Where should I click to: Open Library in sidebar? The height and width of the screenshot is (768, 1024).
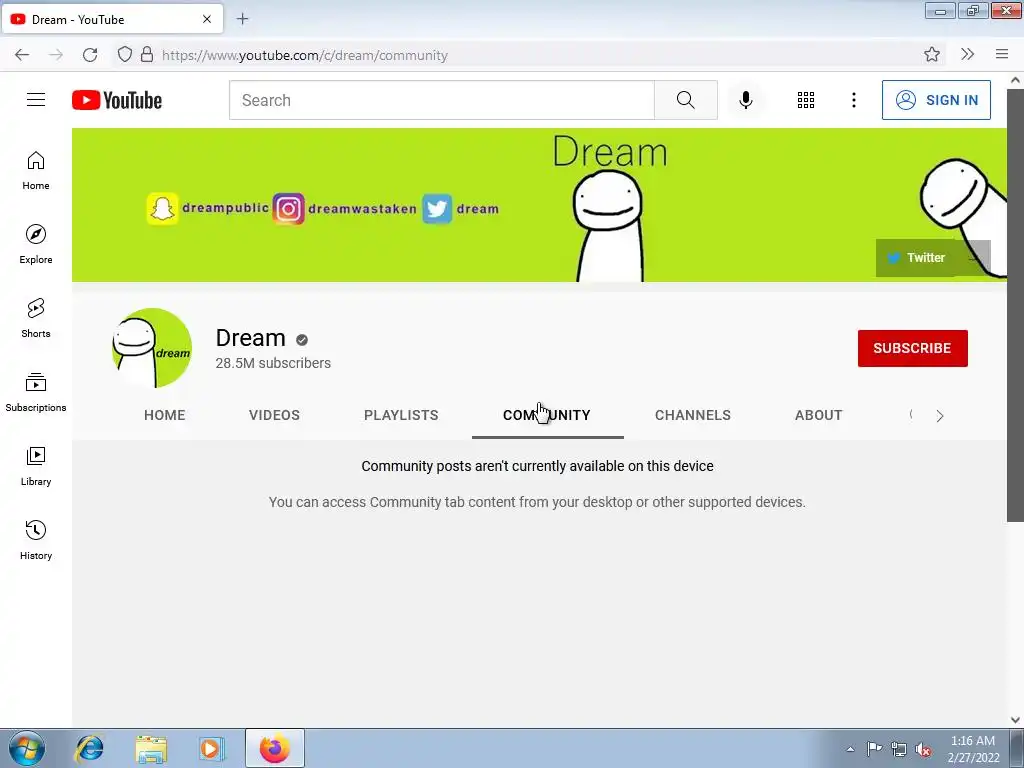tap(36, 466)
